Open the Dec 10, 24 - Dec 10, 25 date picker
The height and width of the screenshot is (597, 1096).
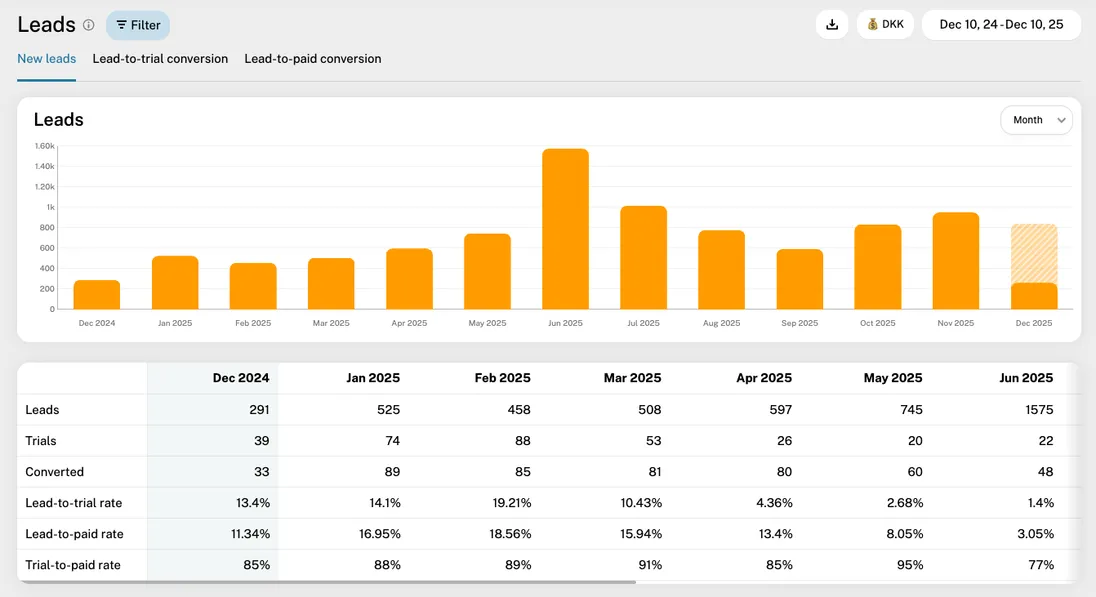click(1001, 23)
